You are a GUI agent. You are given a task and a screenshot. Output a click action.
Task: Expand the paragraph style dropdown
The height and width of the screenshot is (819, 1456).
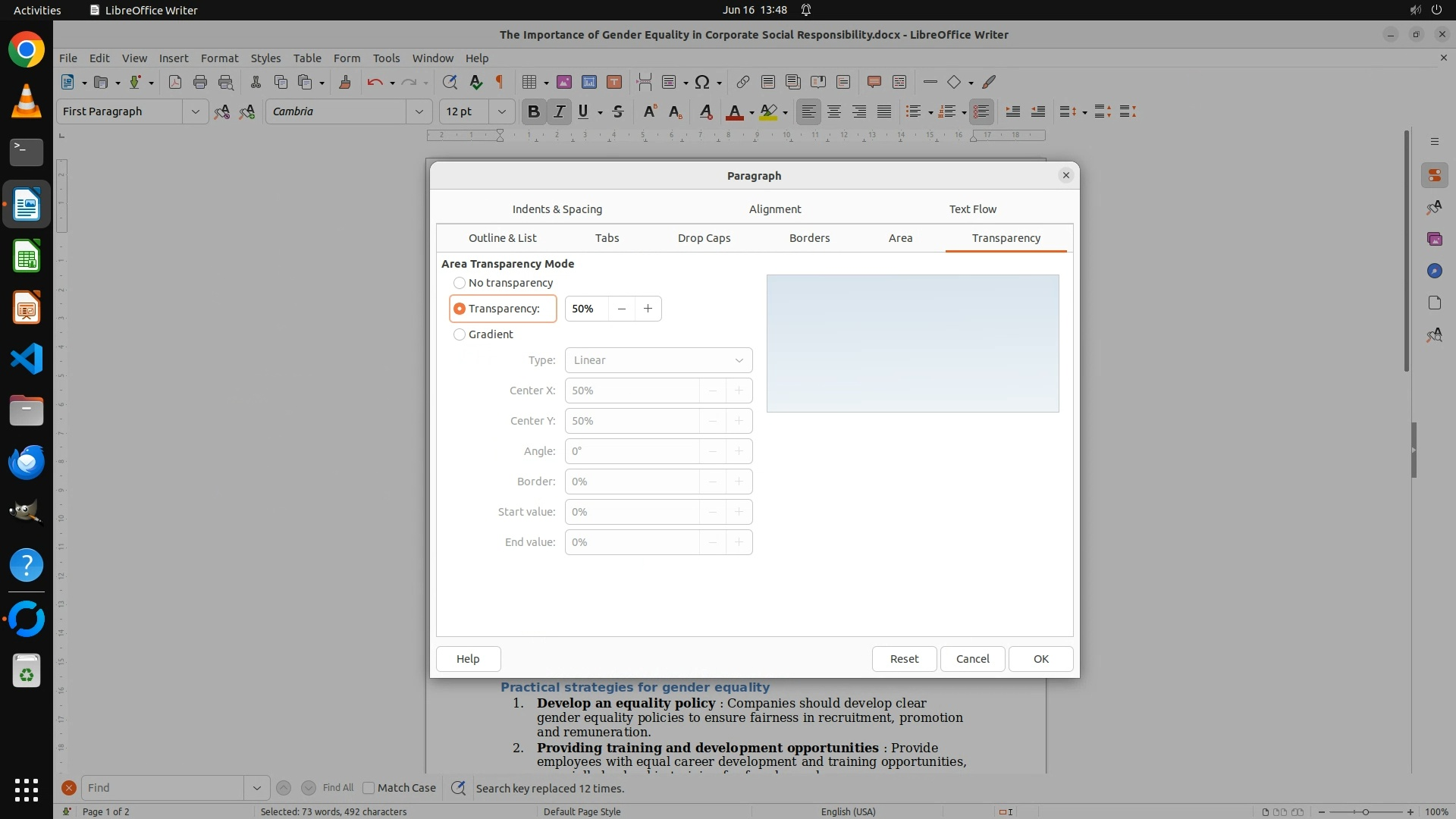195,111
